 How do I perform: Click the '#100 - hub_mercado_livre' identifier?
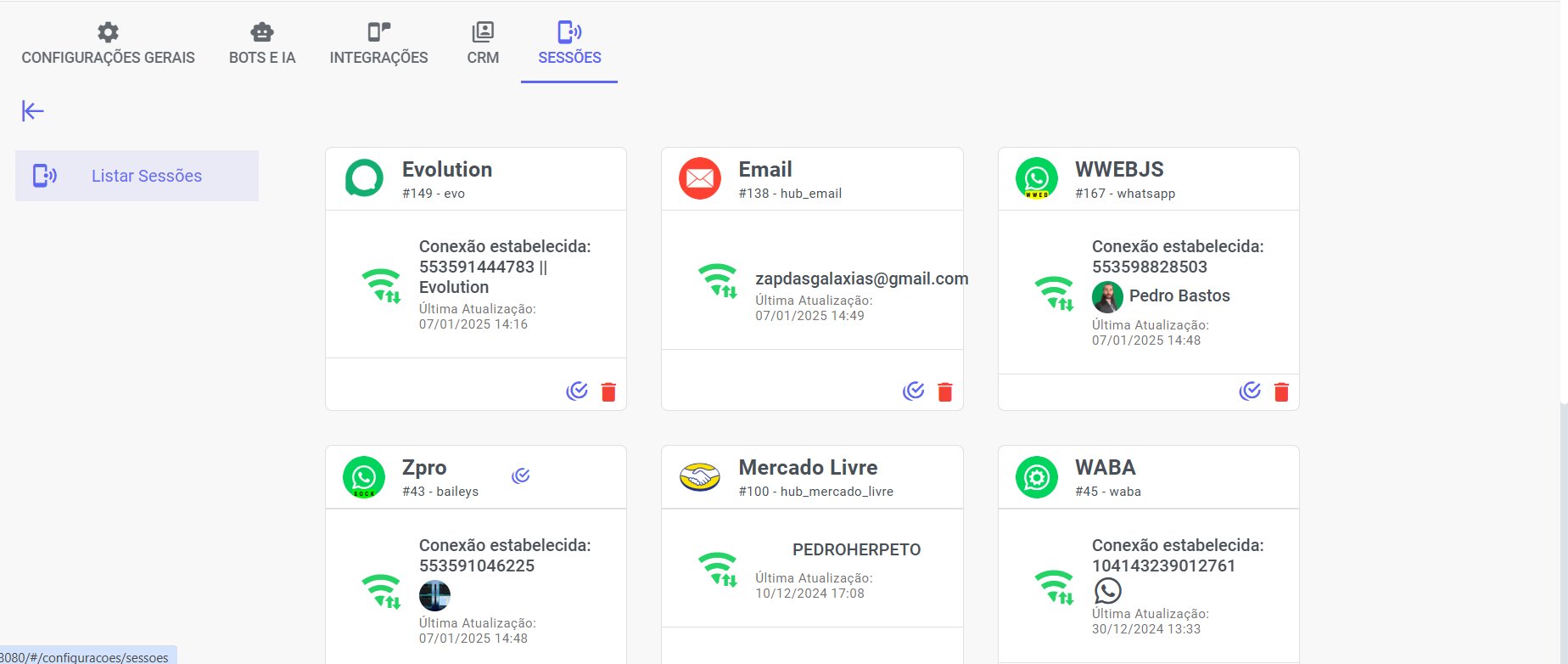tap(815, 492)
